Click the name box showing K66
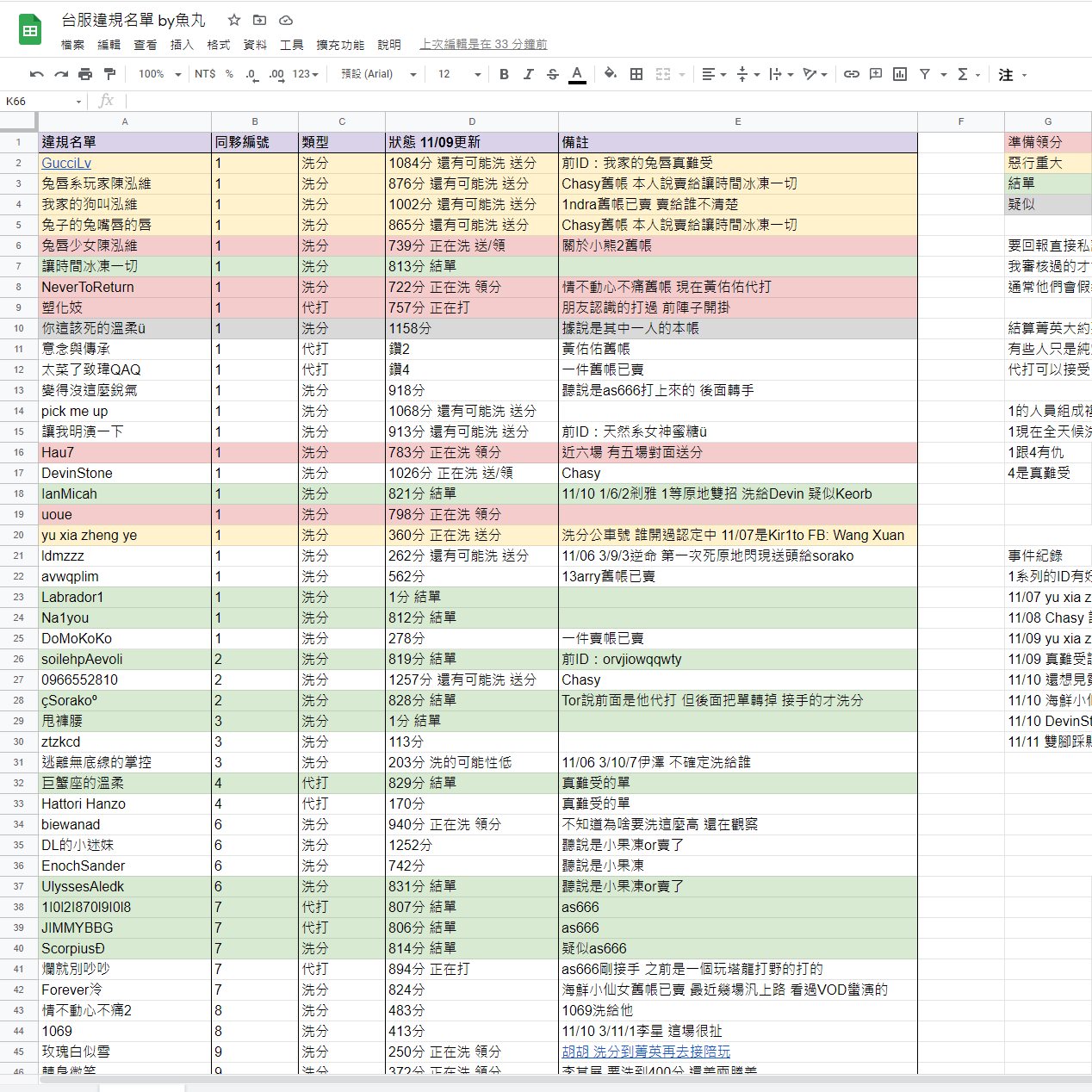Viewport: 1092px width, 1092px height. click(43, 102)
